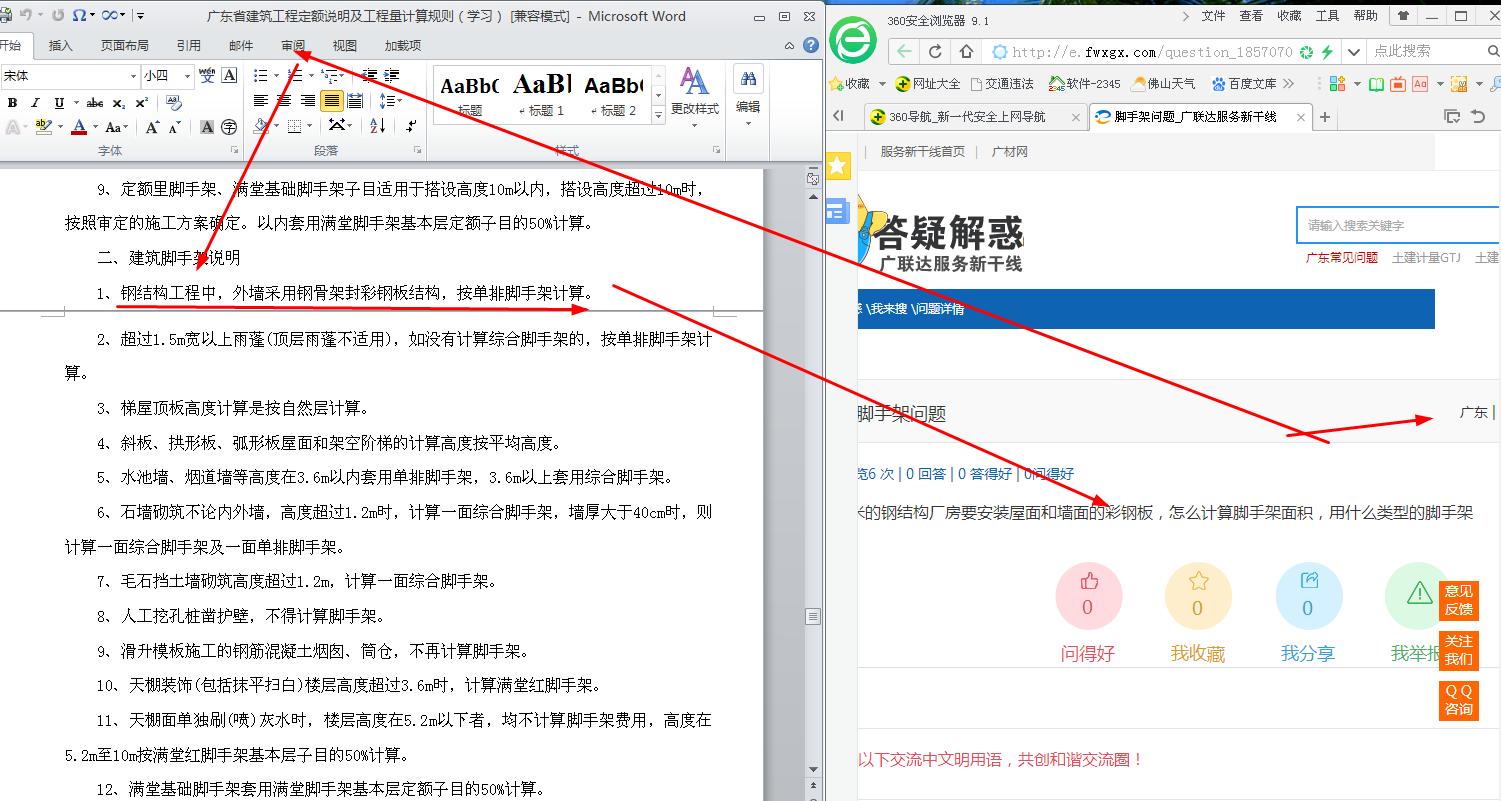The width and height of the screenshot is (1501, 801).
Task: Click the paragraph shading paint bucket
Action: [260, 126]
